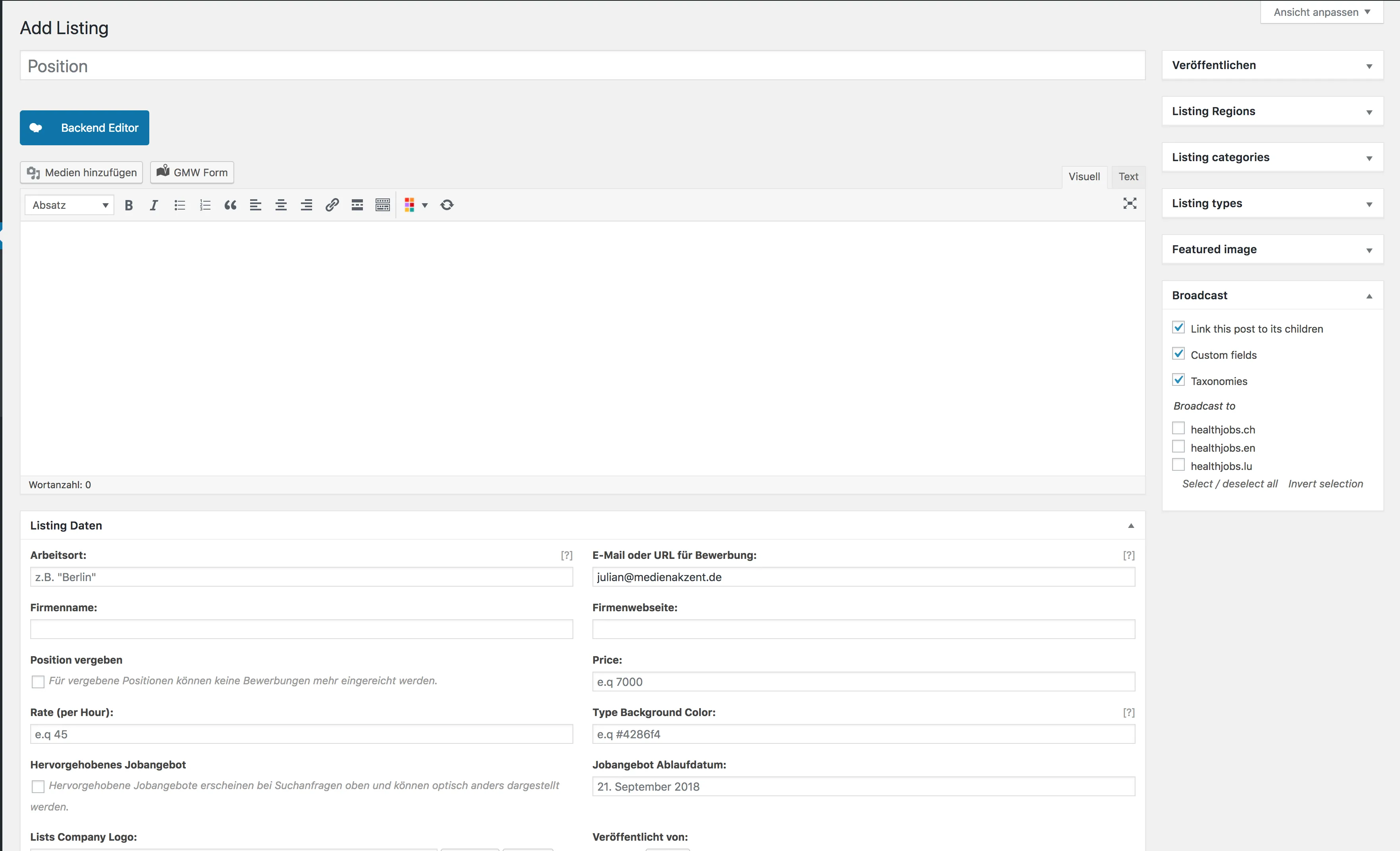Open the Absatz paragraph format dropdown
The image size is (1400, 851).
69,205
